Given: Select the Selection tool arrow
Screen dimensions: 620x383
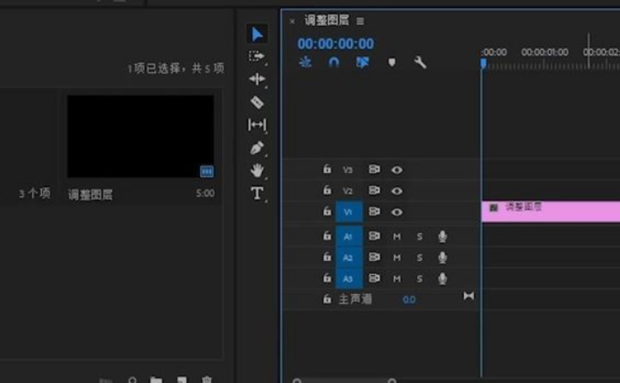Looking at the screenshot, I should pyautogui.click(x=257, y=34).
